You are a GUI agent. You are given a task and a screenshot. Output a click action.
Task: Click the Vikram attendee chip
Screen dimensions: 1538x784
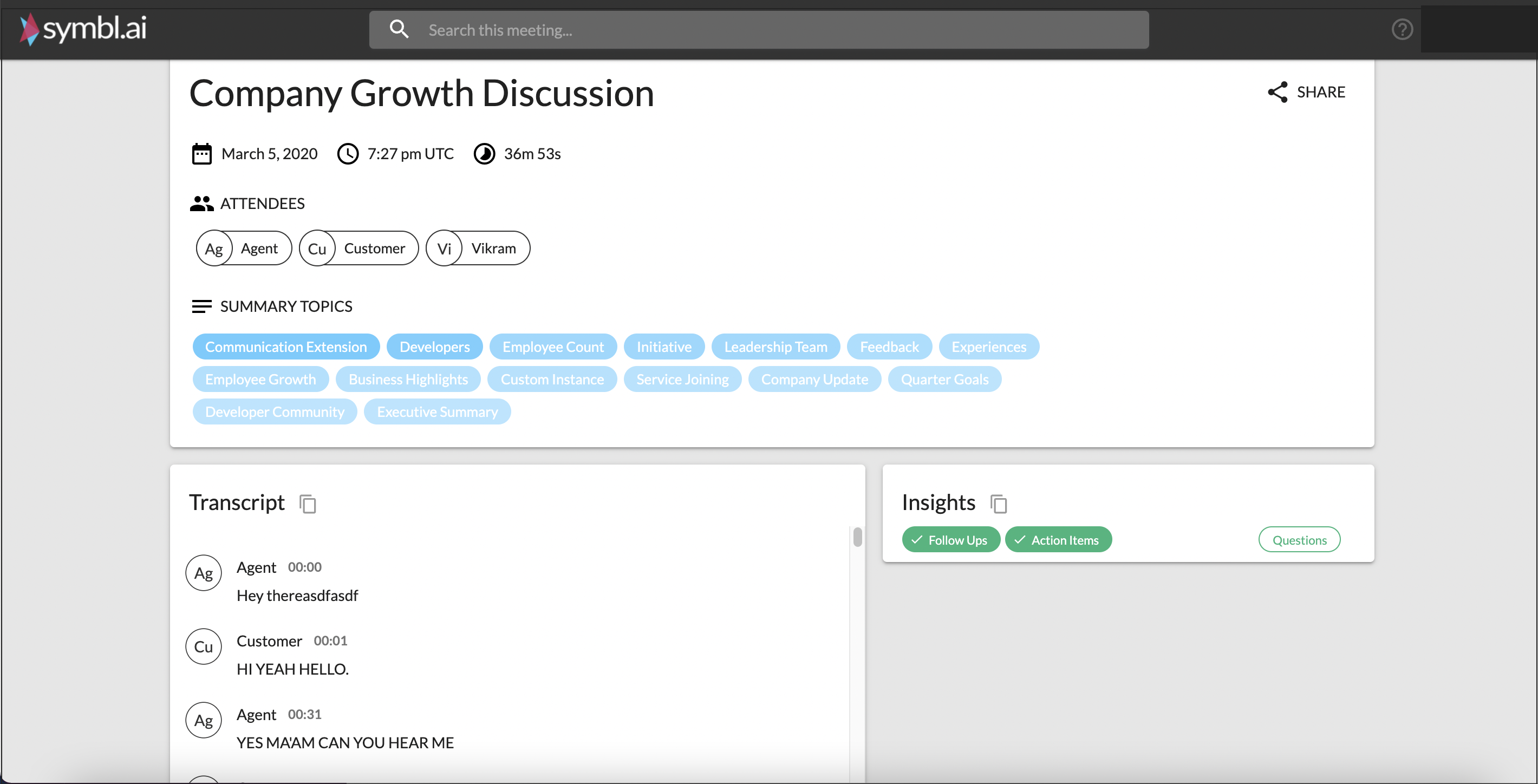point(478,249)
